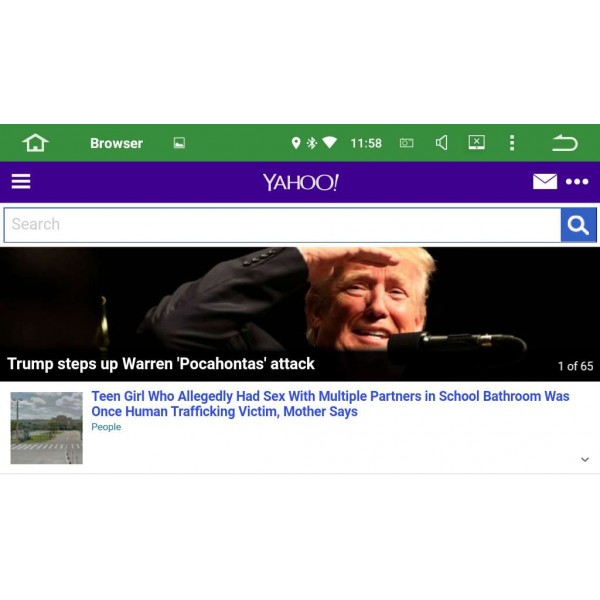
Task: Click the school road article thumbnail
Action: pos(46,428)
